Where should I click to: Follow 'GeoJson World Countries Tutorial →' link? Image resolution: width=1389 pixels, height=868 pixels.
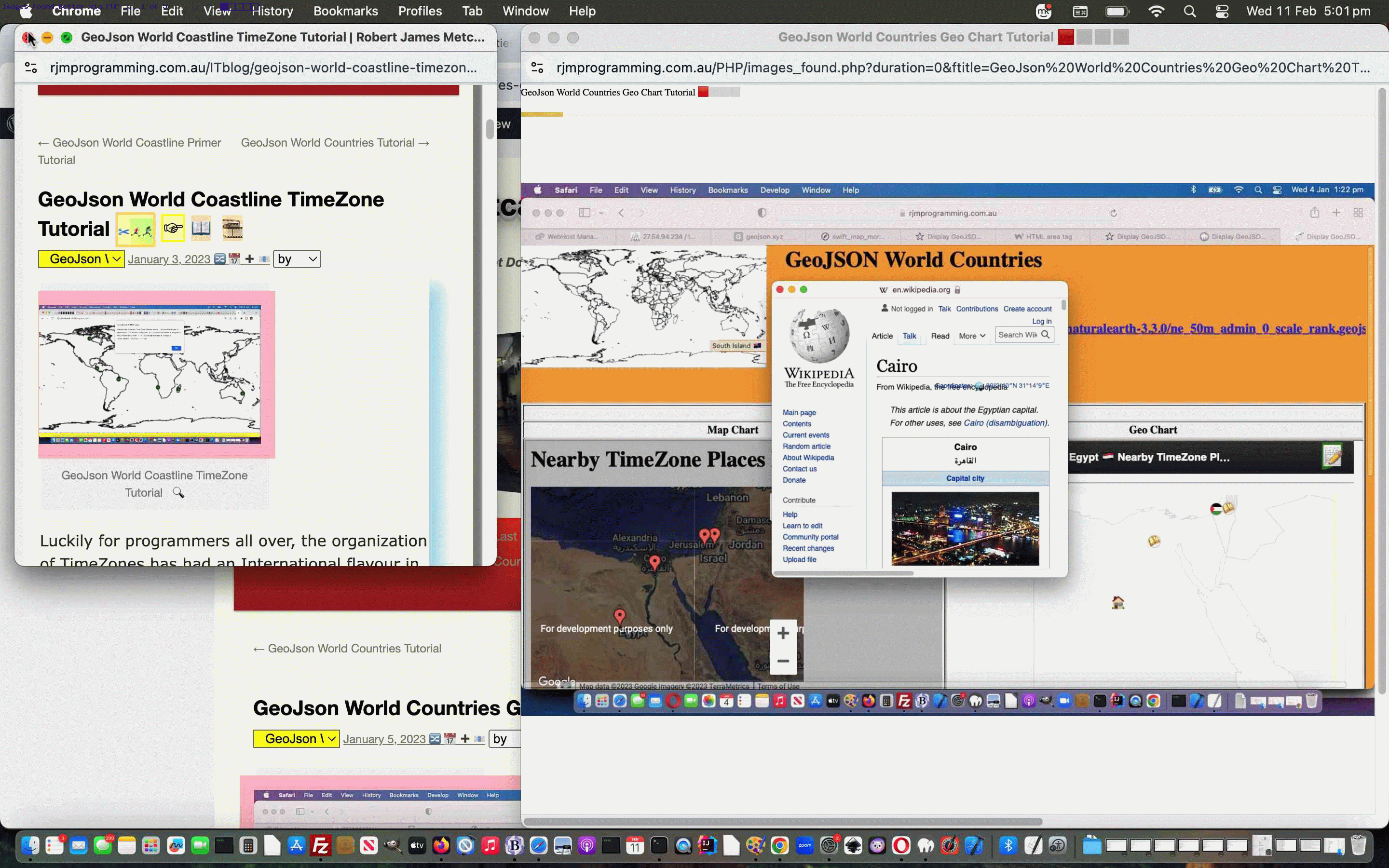pyautogui.click(x=335, y=143)
